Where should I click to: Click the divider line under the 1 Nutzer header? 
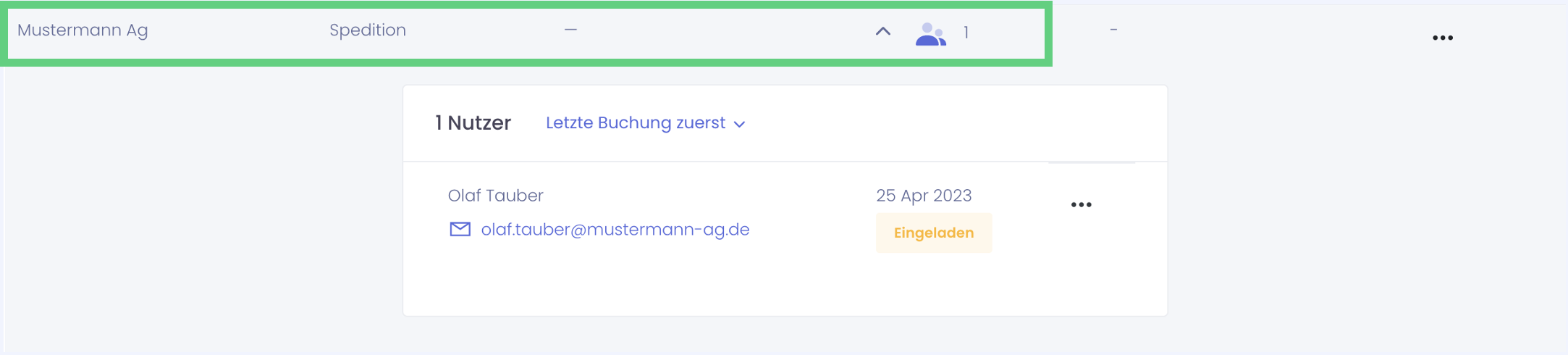(x=724, y=162)
